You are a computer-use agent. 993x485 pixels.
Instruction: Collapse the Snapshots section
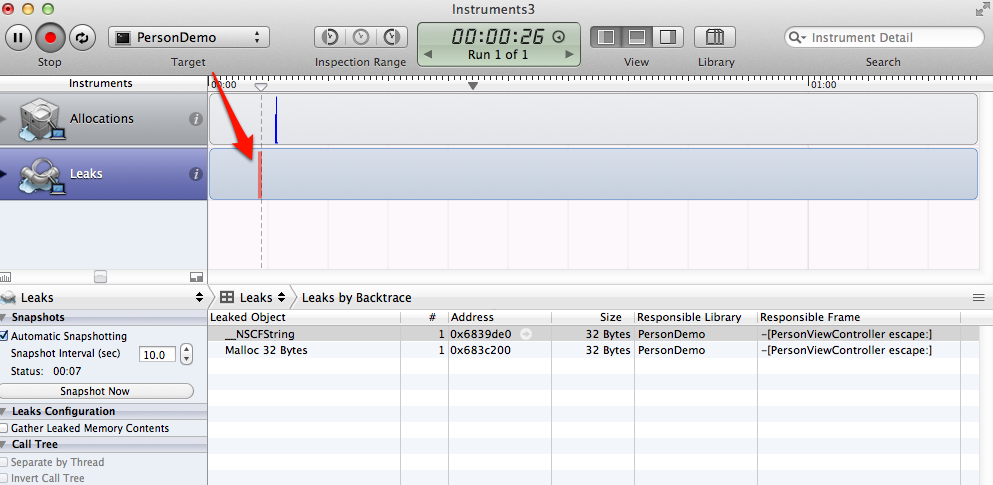4,317
